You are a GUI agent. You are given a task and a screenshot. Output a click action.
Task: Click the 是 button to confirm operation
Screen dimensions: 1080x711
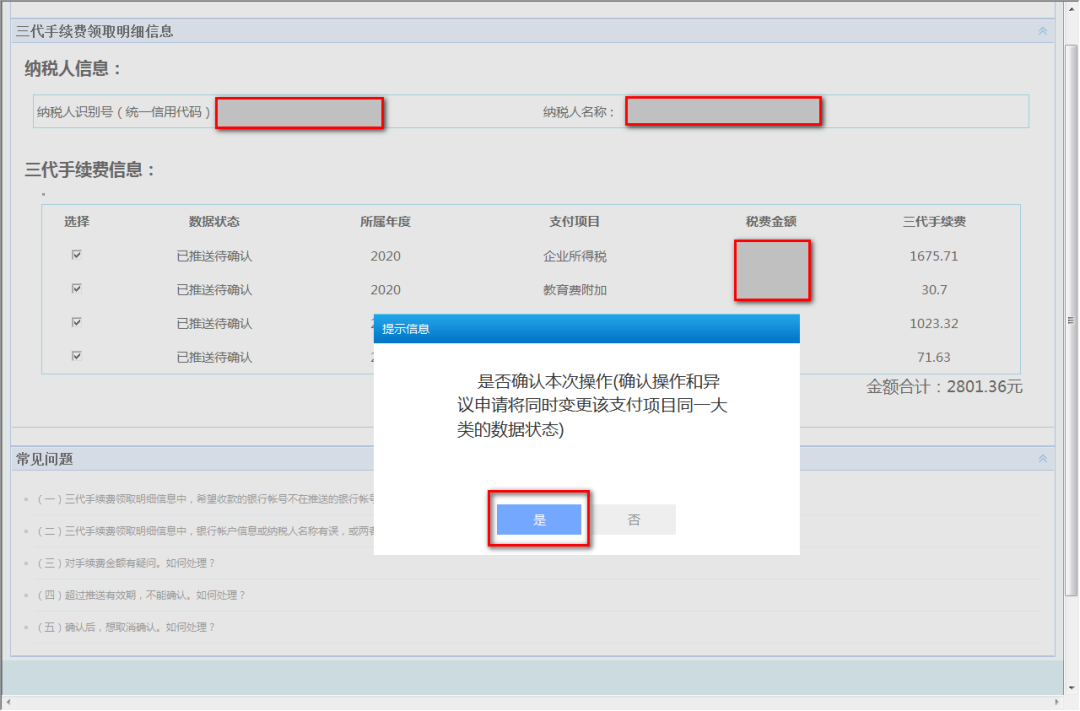click(539, 519)
